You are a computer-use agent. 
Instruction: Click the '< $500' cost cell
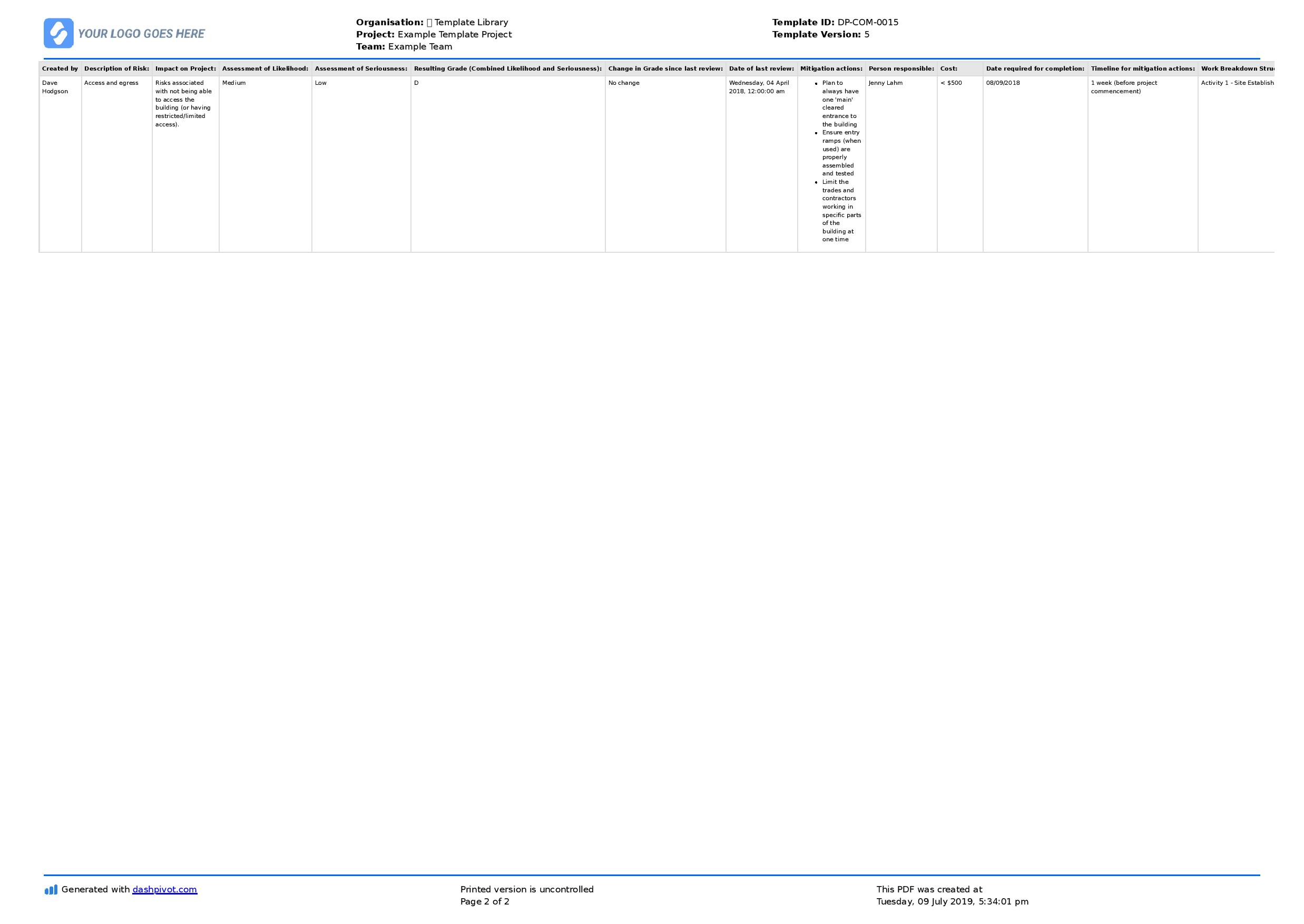(x=960, y=164)
